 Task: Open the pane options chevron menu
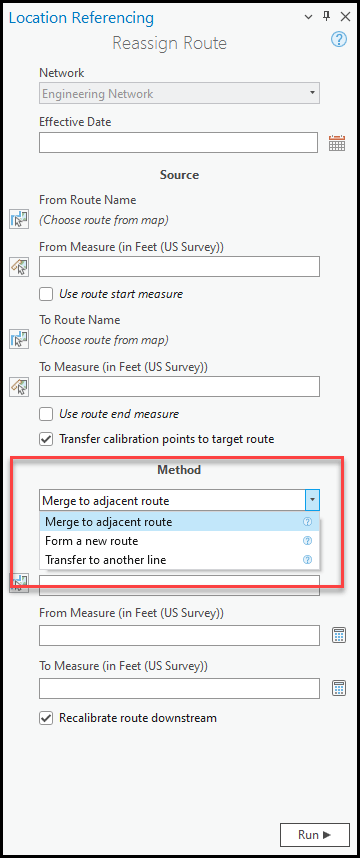click(308, 17)
